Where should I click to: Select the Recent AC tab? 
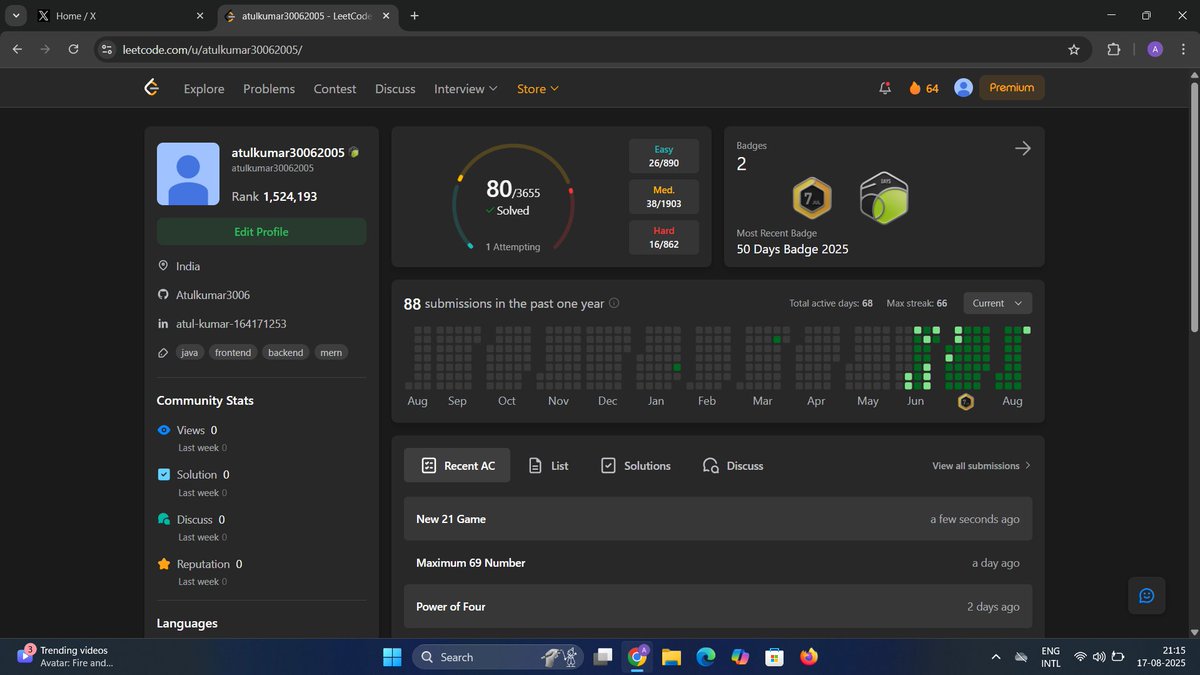click(457, 465)
